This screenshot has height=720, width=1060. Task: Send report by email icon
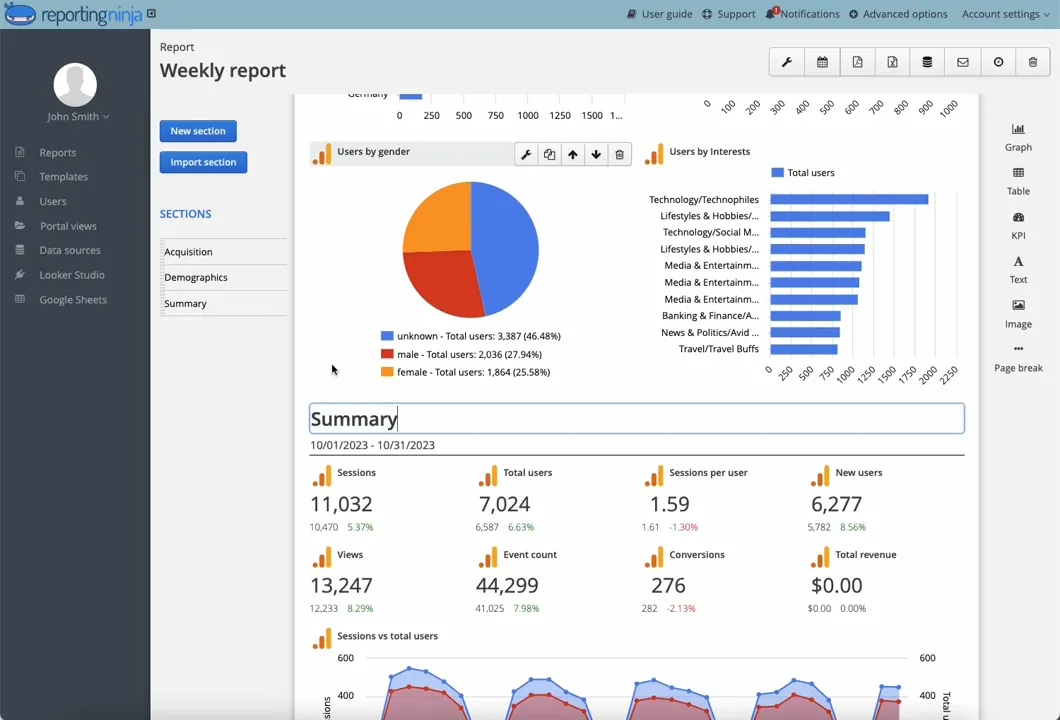(x=963, y=62)
